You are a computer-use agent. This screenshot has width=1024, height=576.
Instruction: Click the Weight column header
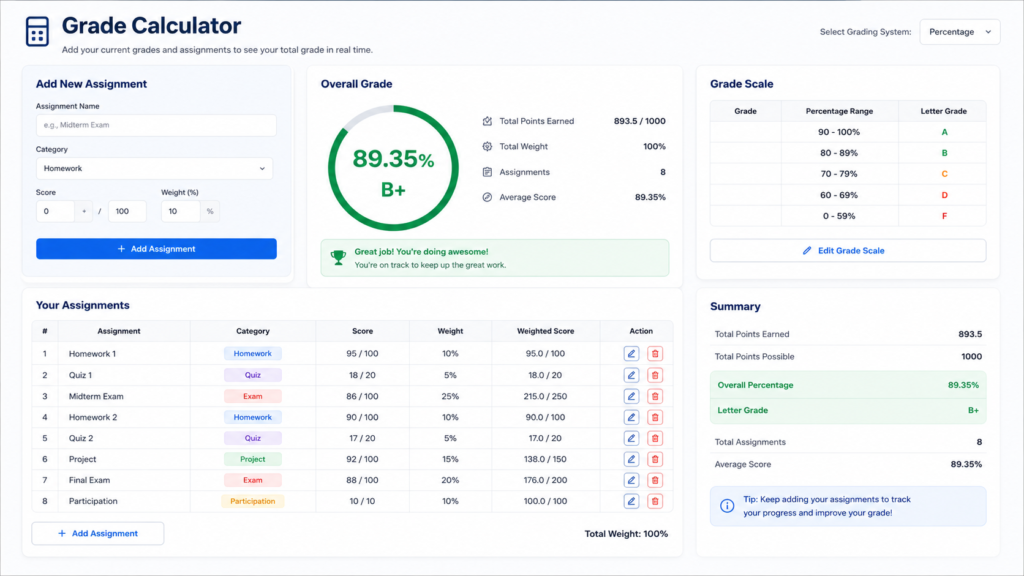point(450,331)
